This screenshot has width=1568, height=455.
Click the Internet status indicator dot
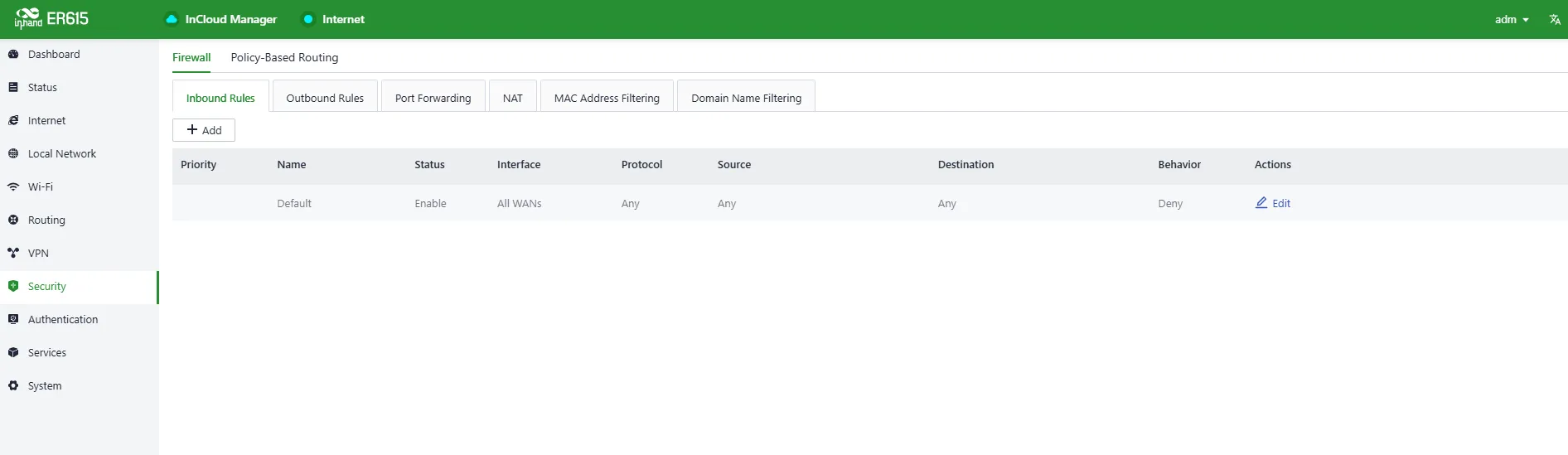click(x=308, y=19)
